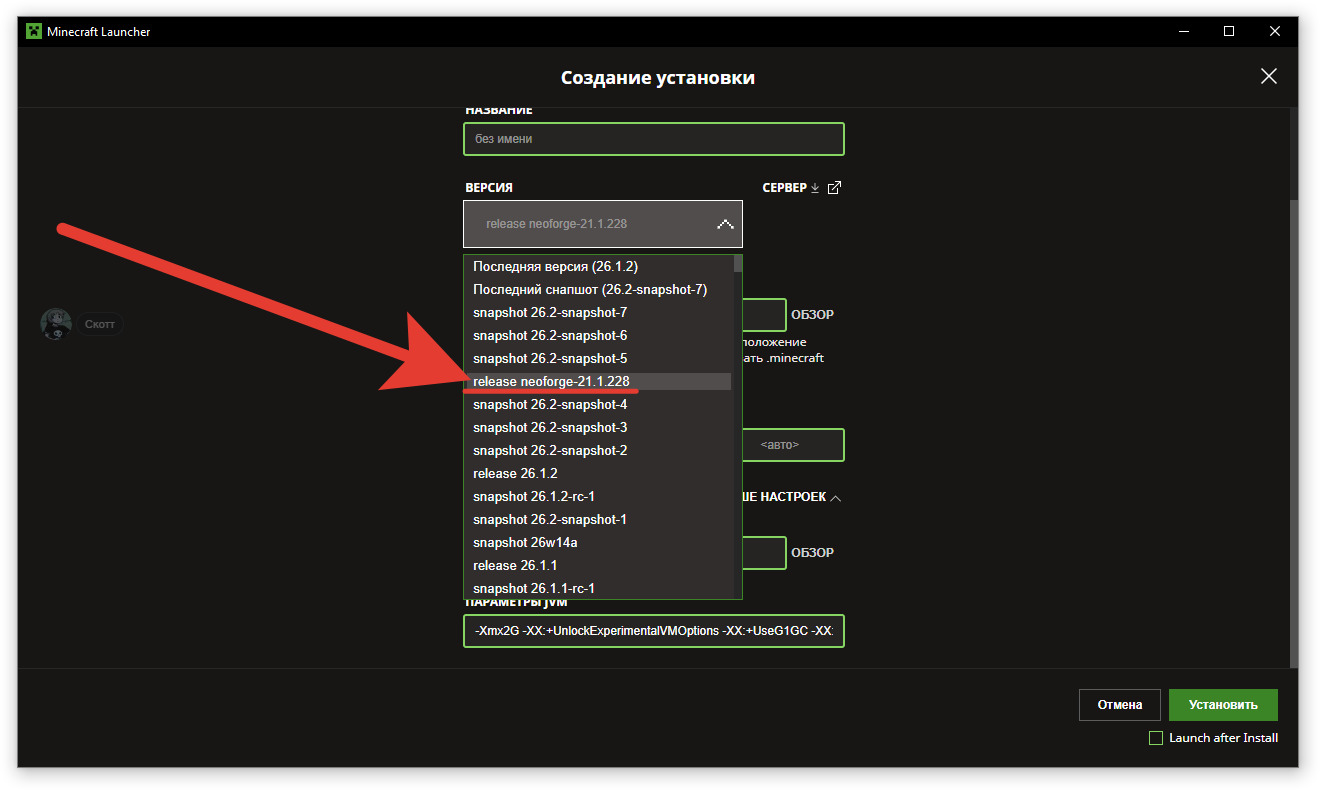Select "release 26.1.1" option

[598, 566]
